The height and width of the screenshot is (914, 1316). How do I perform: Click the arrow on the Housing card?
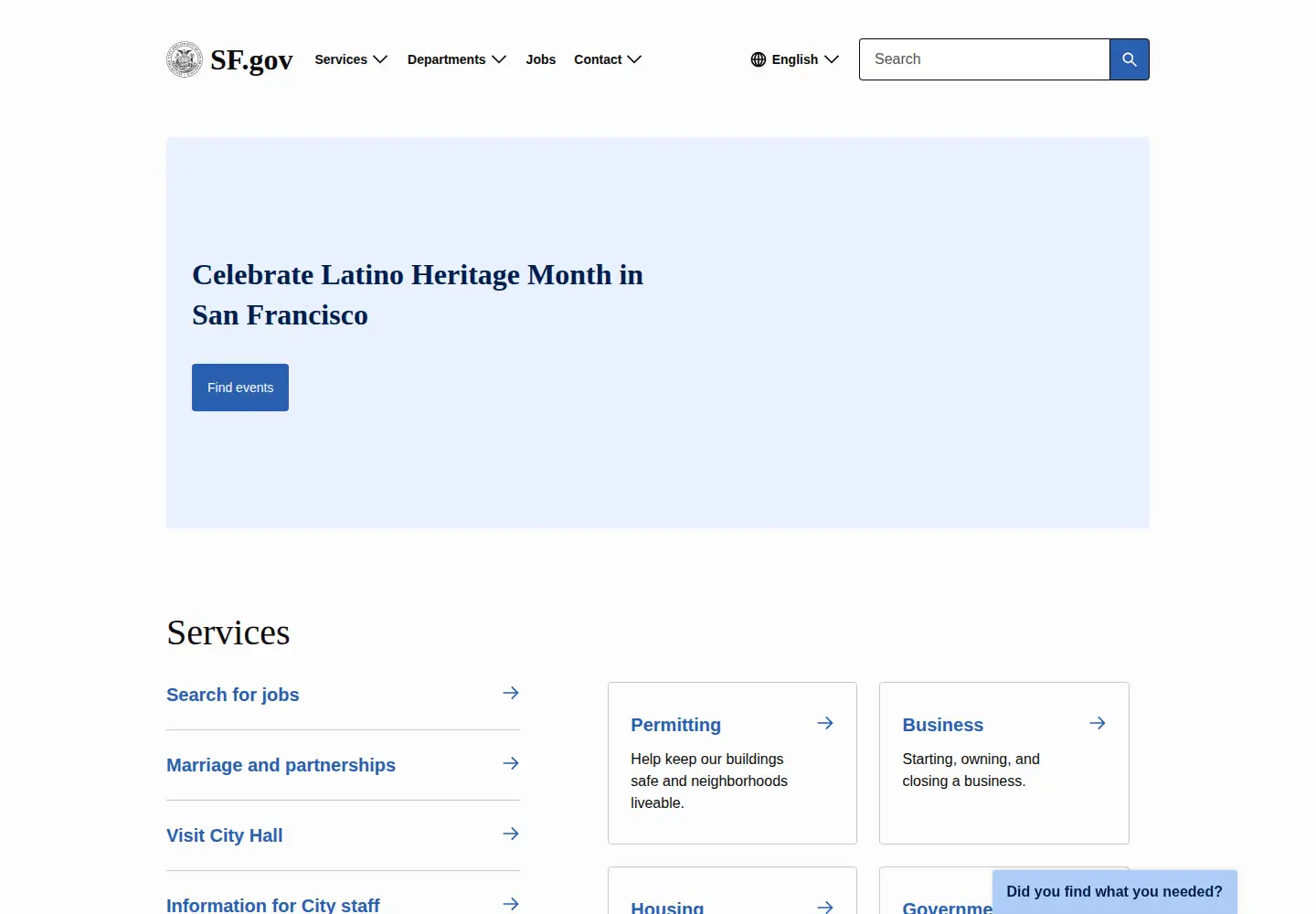(x=825, y=907)
